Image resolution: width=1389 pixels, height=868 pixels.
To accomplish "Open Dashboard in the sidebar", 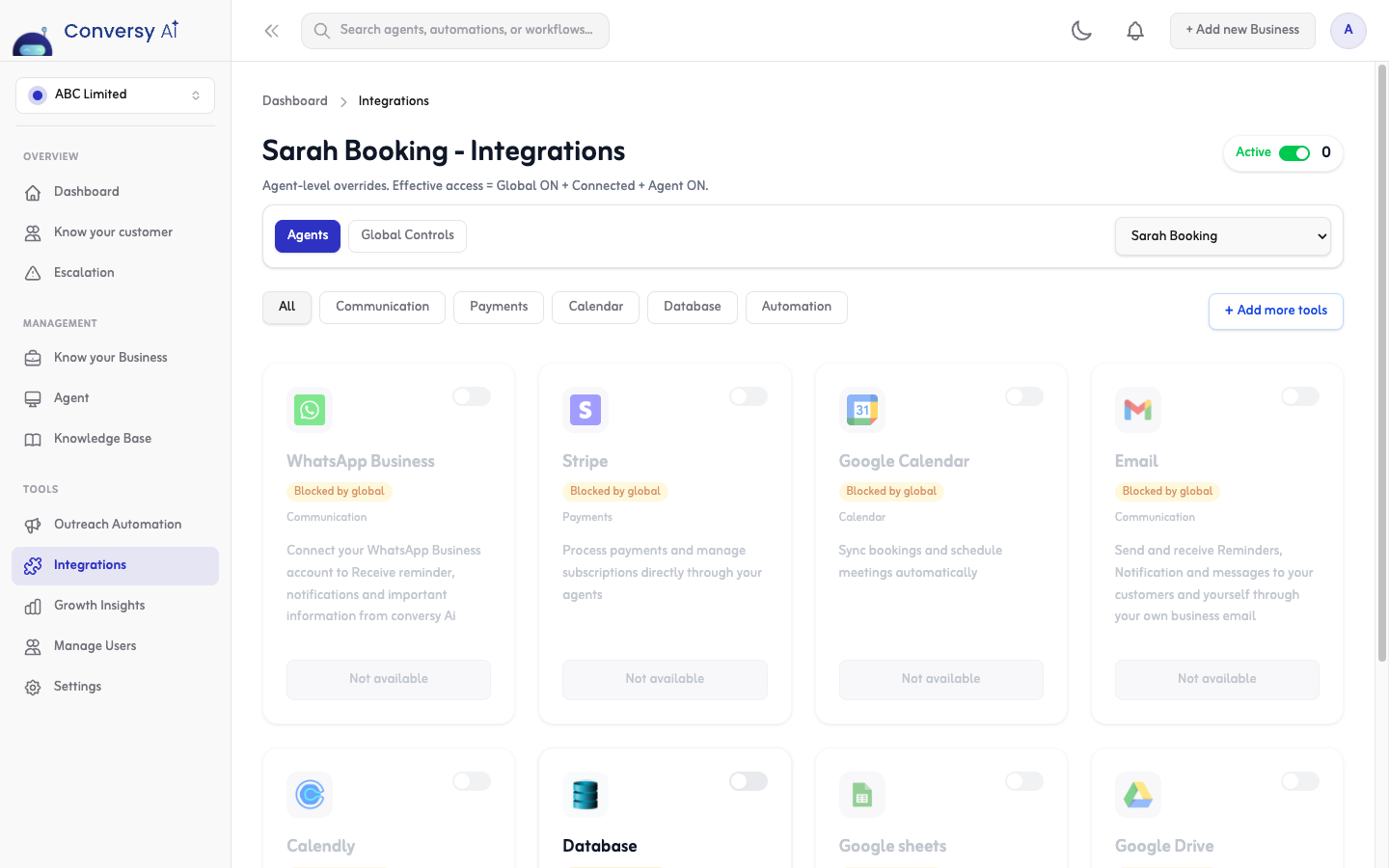I will [115, 192].
